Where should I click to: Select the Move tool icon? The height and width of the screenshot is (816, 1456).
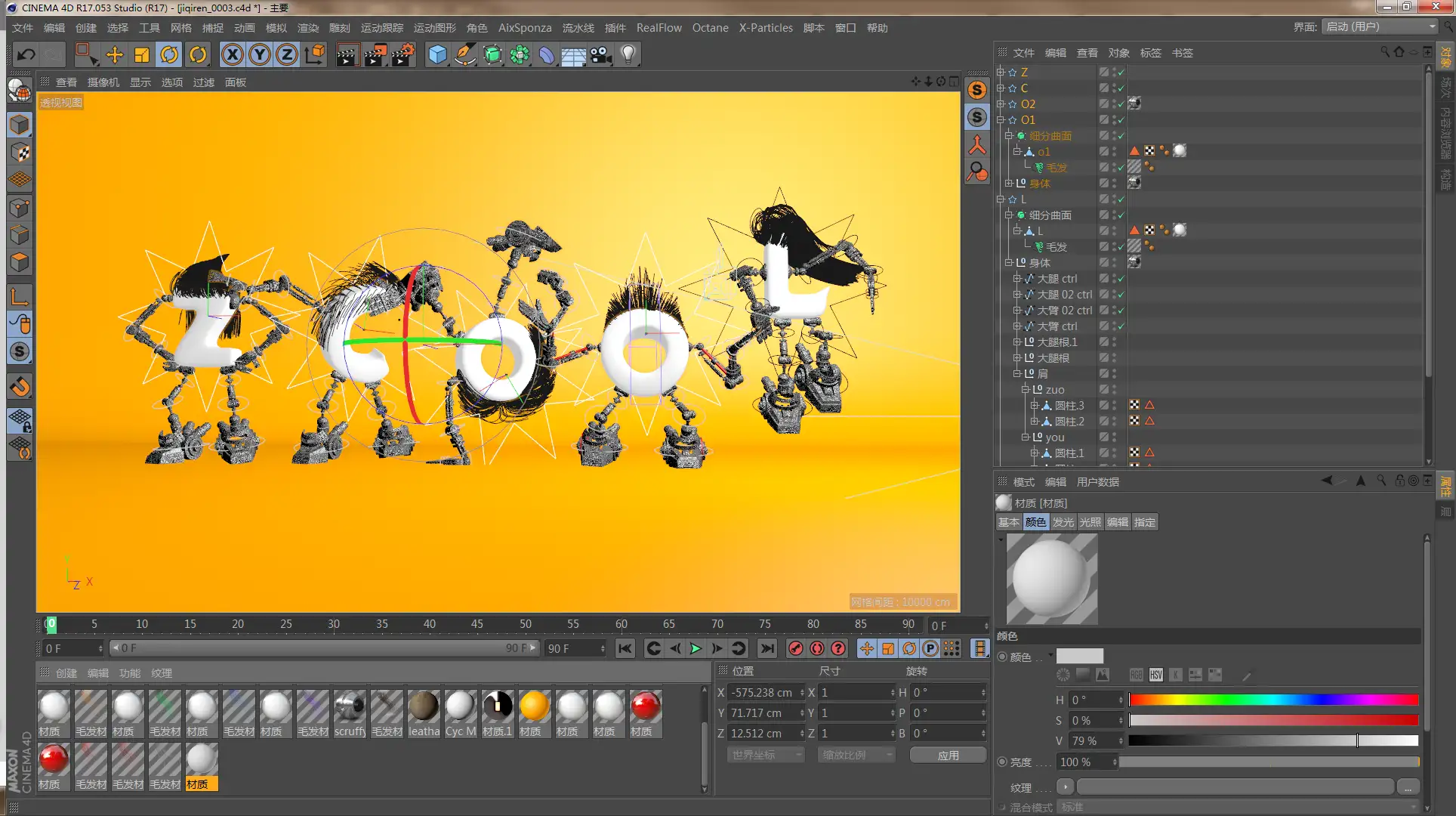(x=114, y=54)
